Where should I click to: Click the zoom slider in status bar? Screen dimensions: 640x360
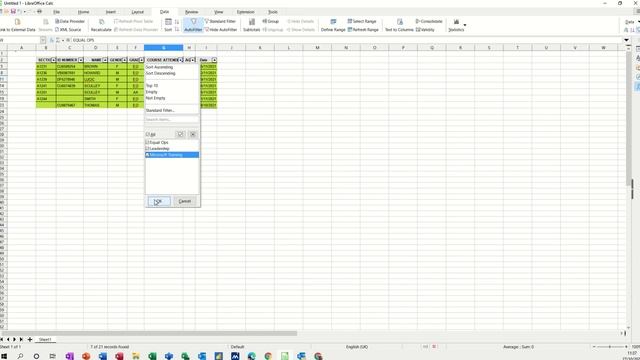point(610,347)
